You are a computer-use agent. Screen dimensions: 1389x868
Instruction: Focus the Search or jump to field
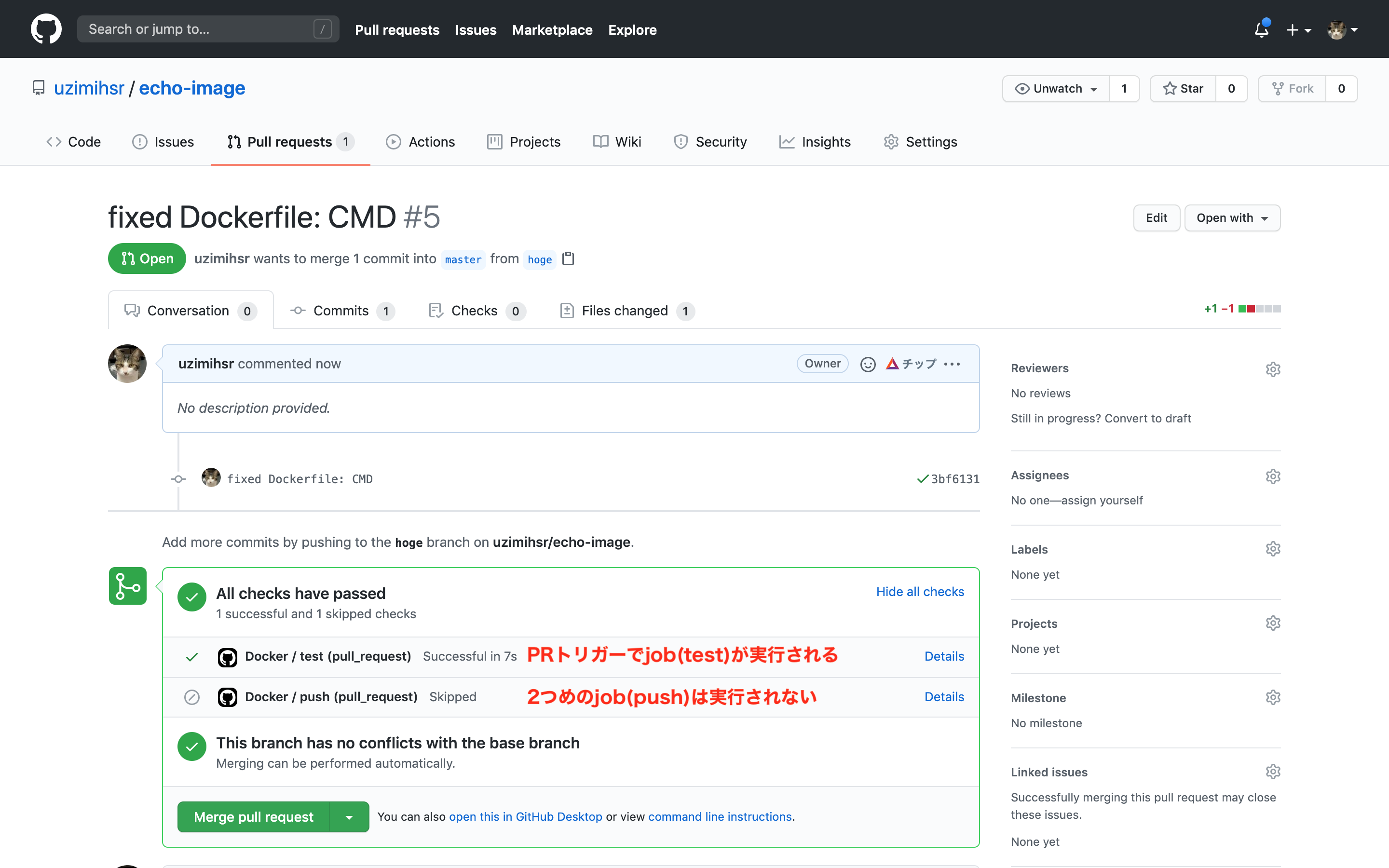pos(208,29)
